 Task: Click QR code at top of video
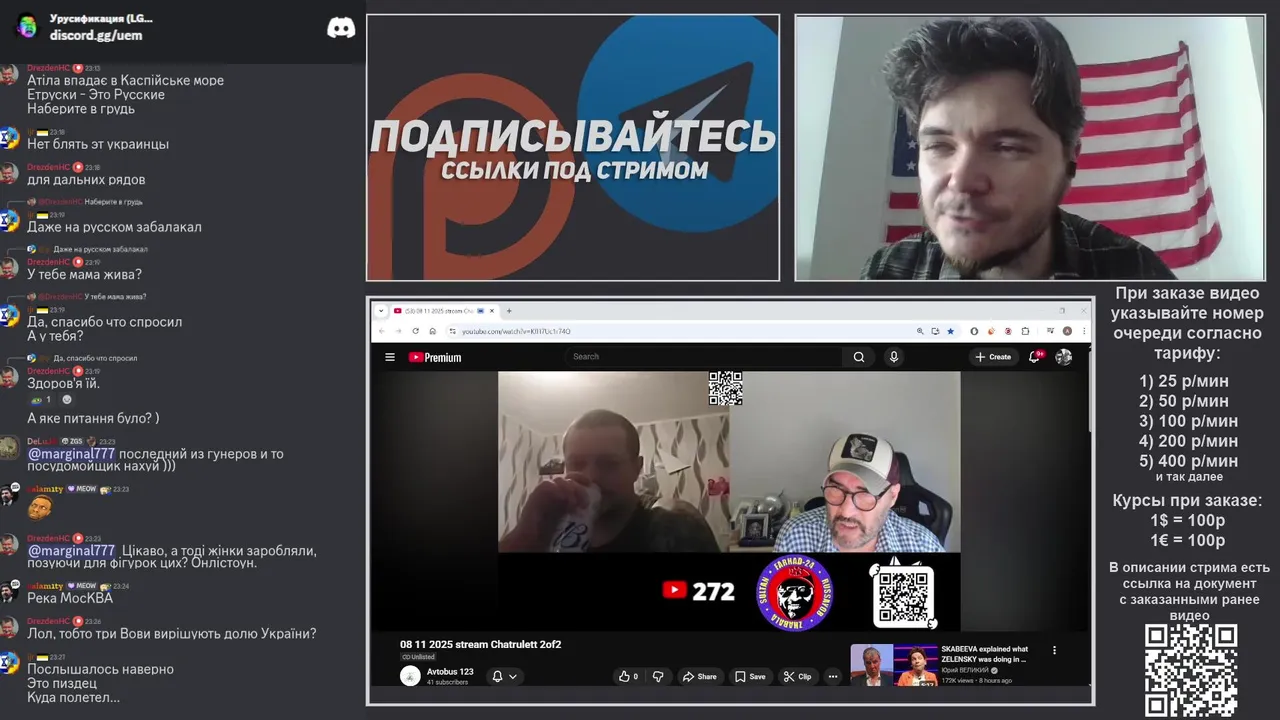tap(725, 389)
